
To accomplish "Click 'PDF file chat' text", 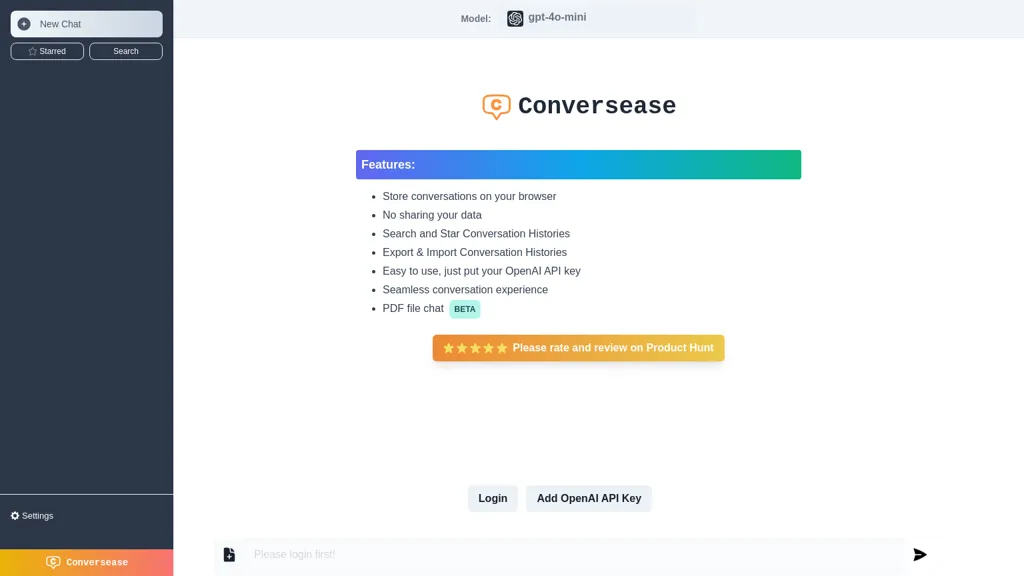I will pos(413,308).
